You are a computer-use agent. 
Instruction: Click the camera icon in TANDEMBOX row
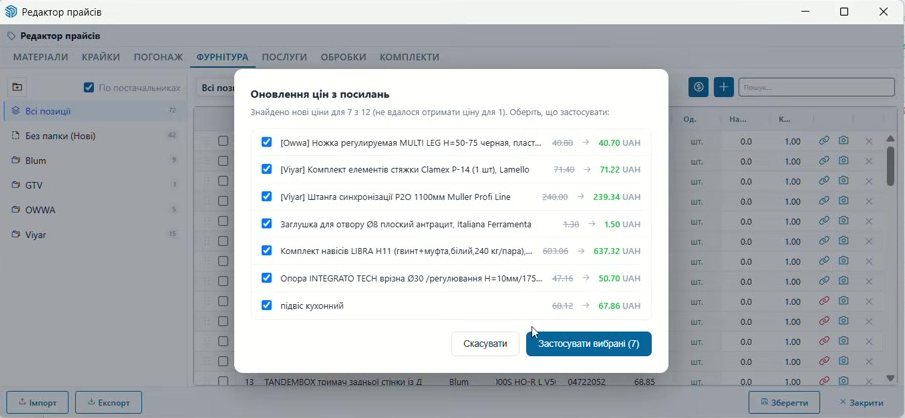pyautogui.click(x=843, y=380)
